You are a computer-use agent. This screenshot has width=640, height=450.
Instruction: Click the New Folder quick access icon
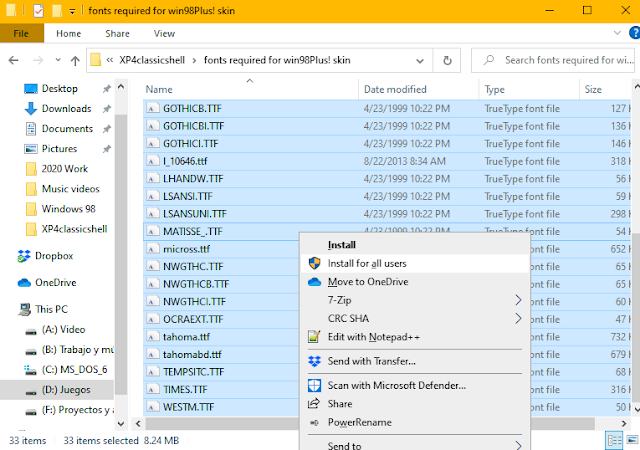coord(57,11)
